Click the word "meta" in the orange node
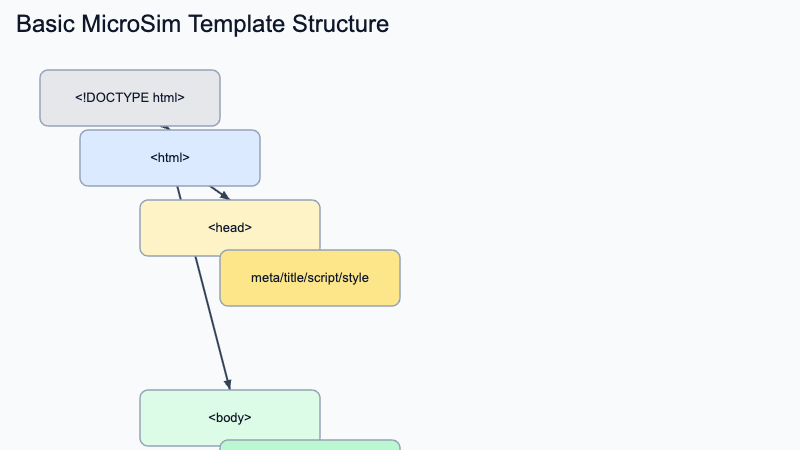 click(264, 278)
